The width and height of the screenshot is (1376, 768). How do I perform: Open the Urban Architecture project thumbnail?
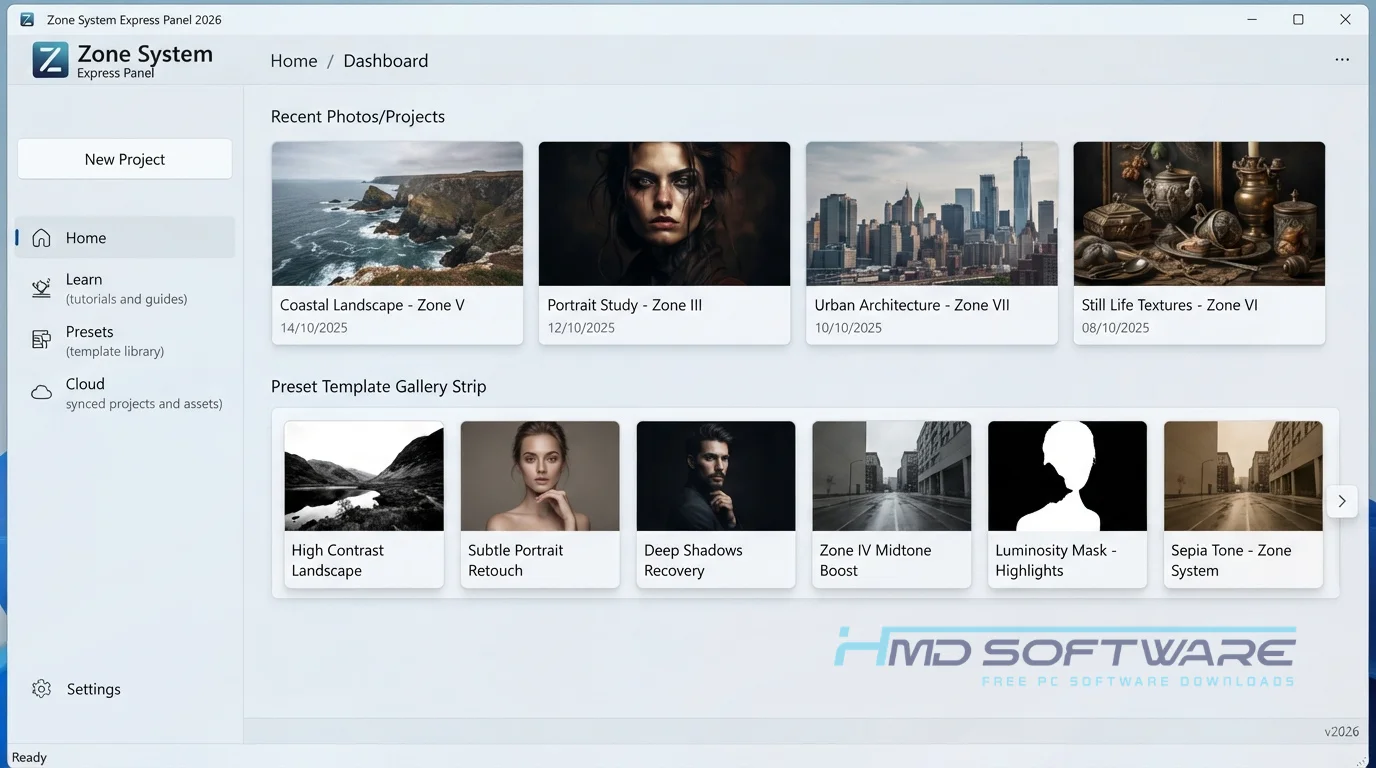coord(932,214)
